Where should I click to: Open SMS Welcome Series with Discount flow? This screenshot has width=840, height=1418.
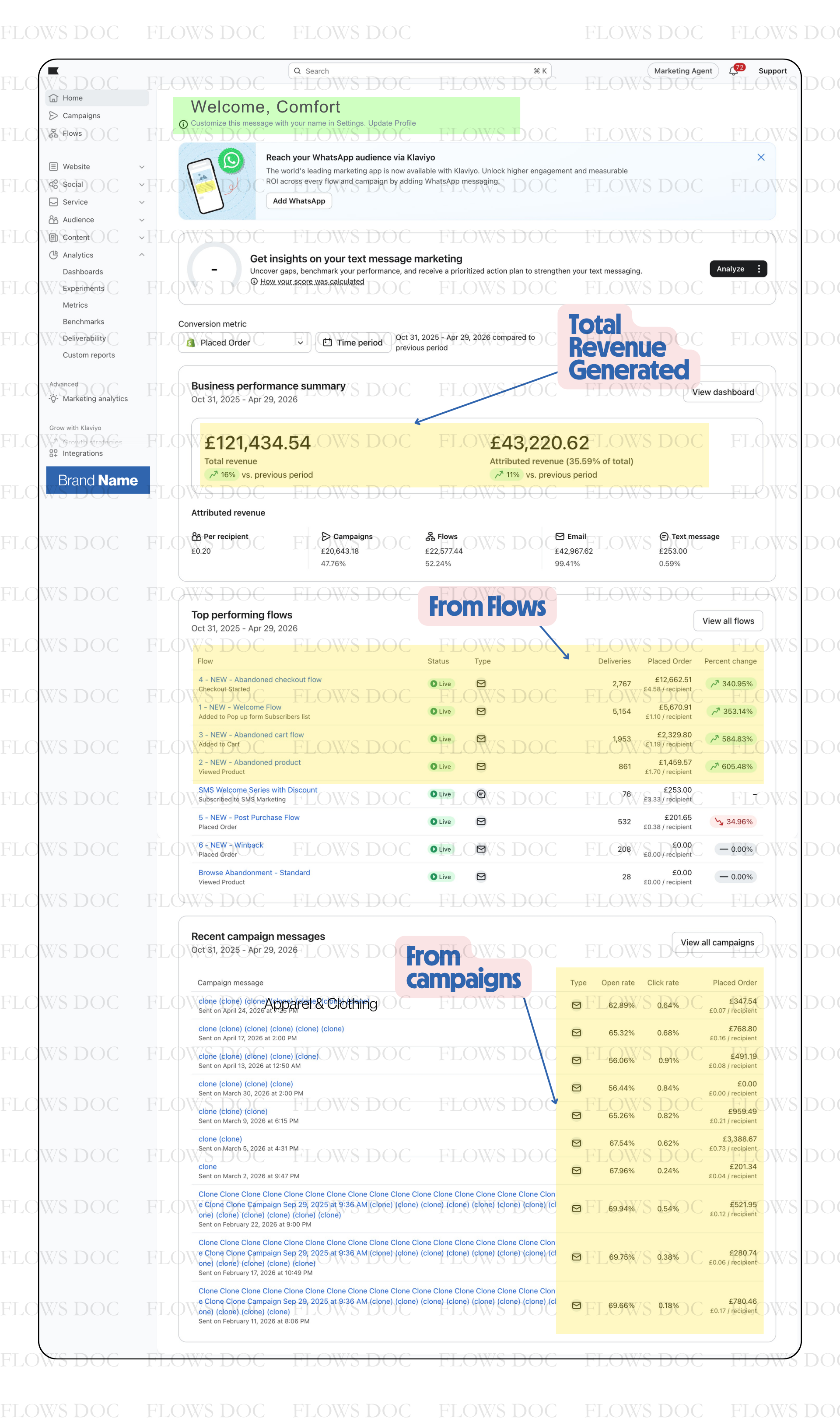pyautogui.click(x=258, y=790)
